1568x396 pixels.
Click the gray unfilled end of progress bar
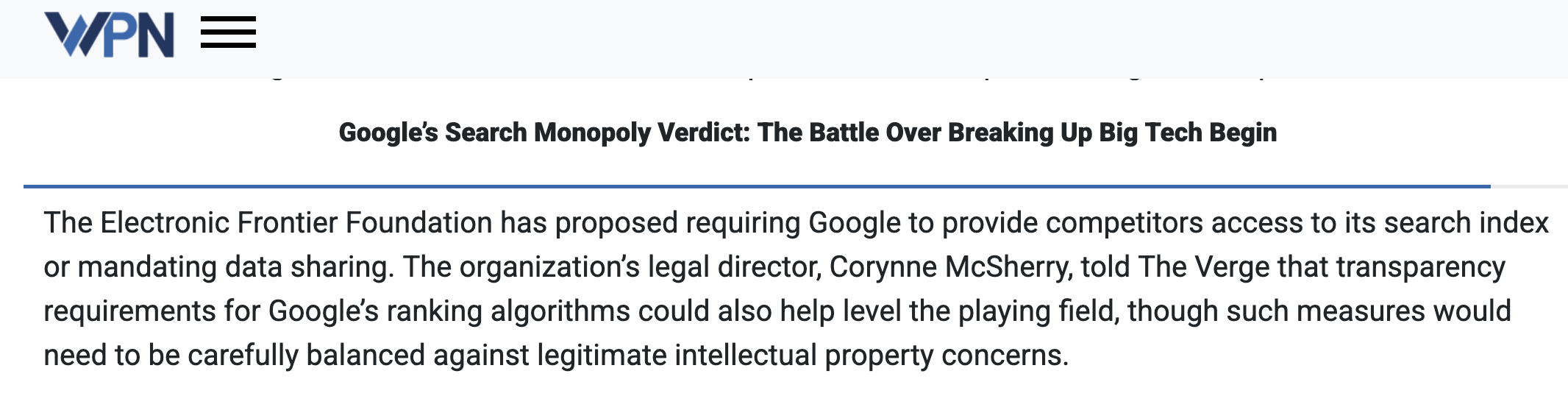tap(1530, 186)
